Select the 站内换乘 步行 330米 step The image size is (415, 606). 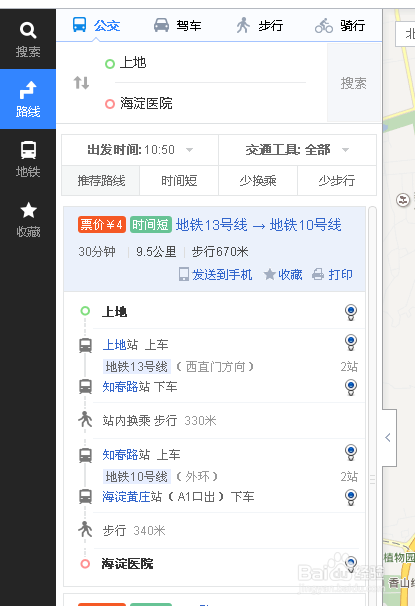(159, 420)
